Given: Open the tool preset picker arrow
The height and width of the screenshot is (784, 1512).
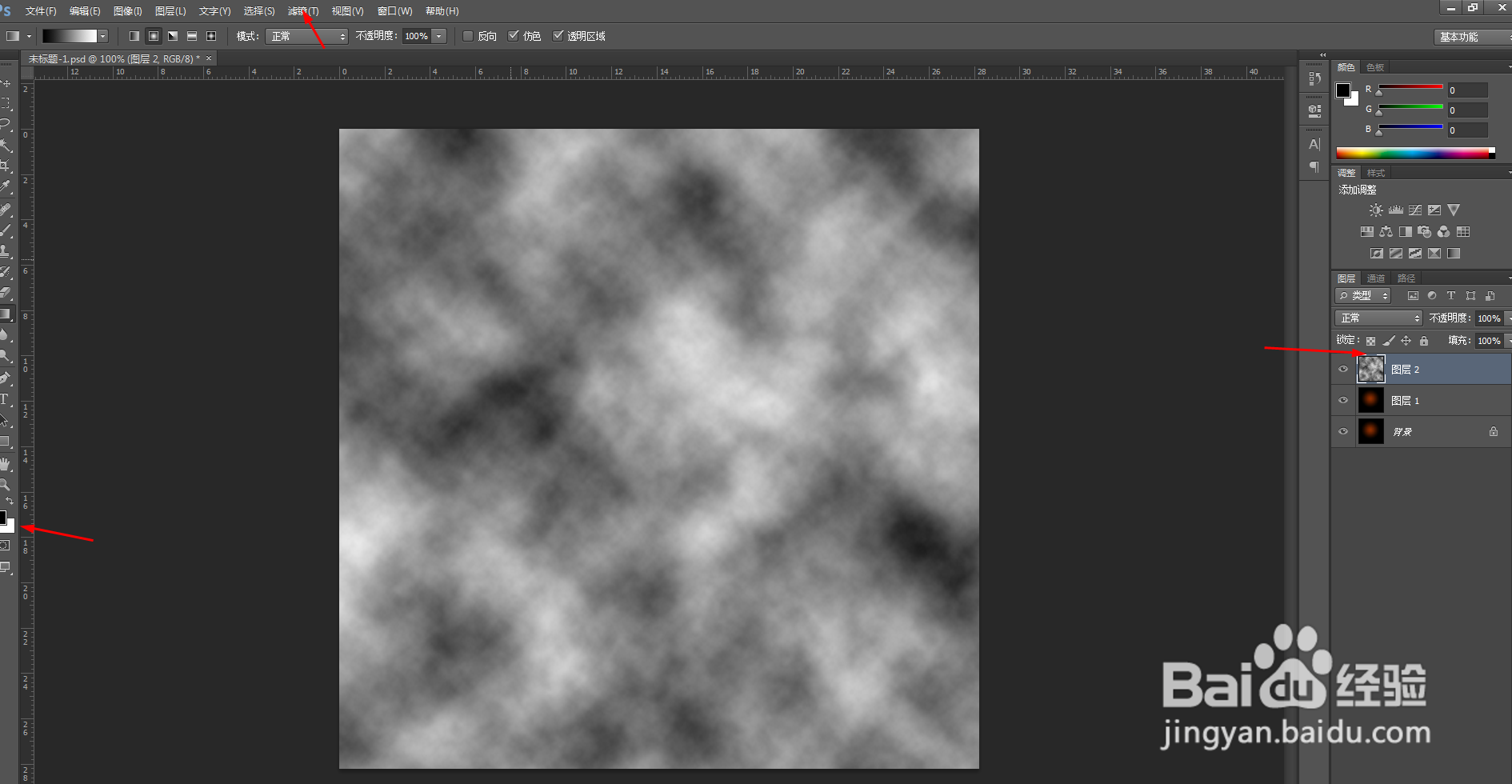Looking at the screenshot, I should pos(29,36).
